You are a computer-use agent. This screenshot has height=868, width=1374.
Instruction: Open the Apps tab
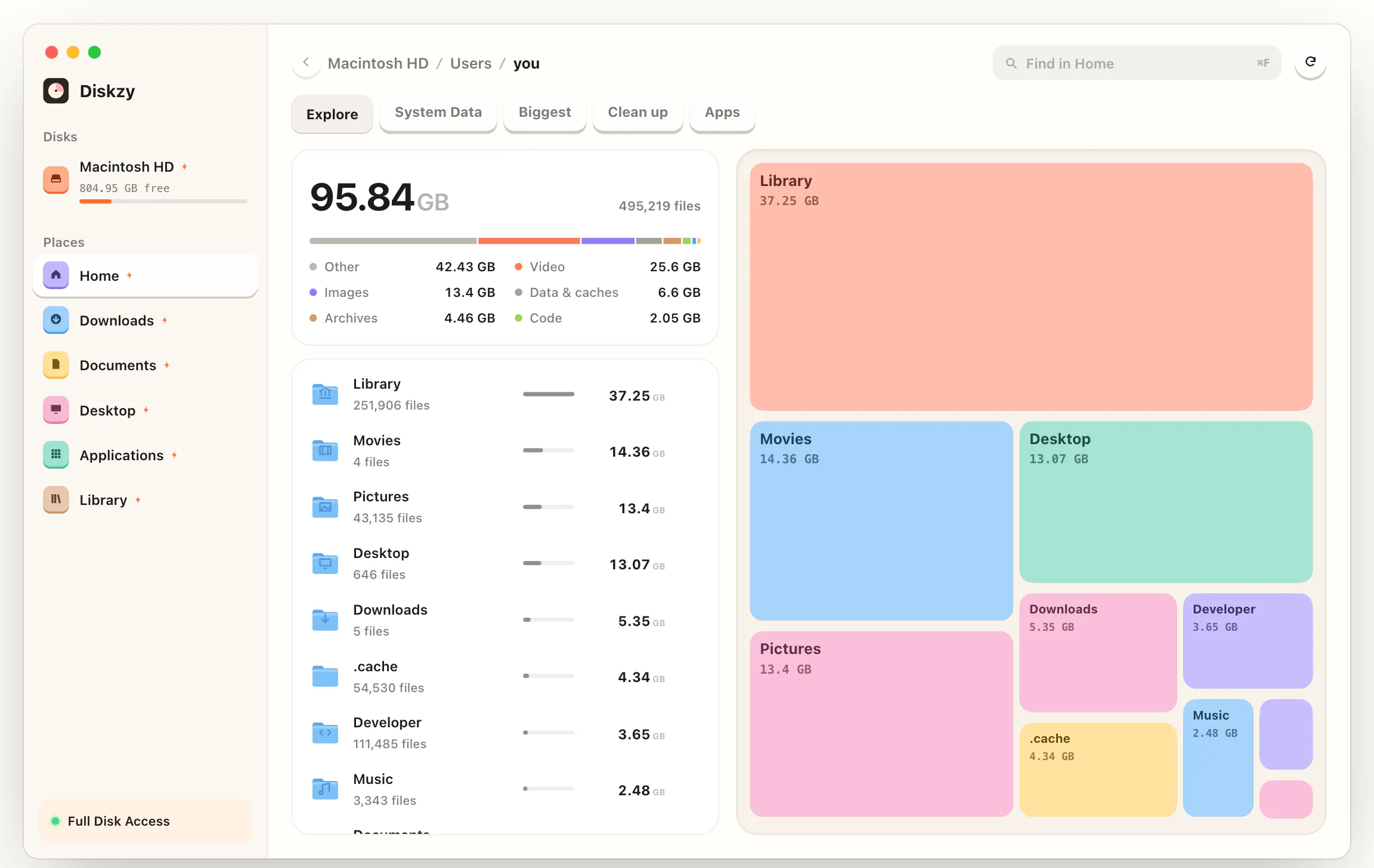click(x=722, y=112)
